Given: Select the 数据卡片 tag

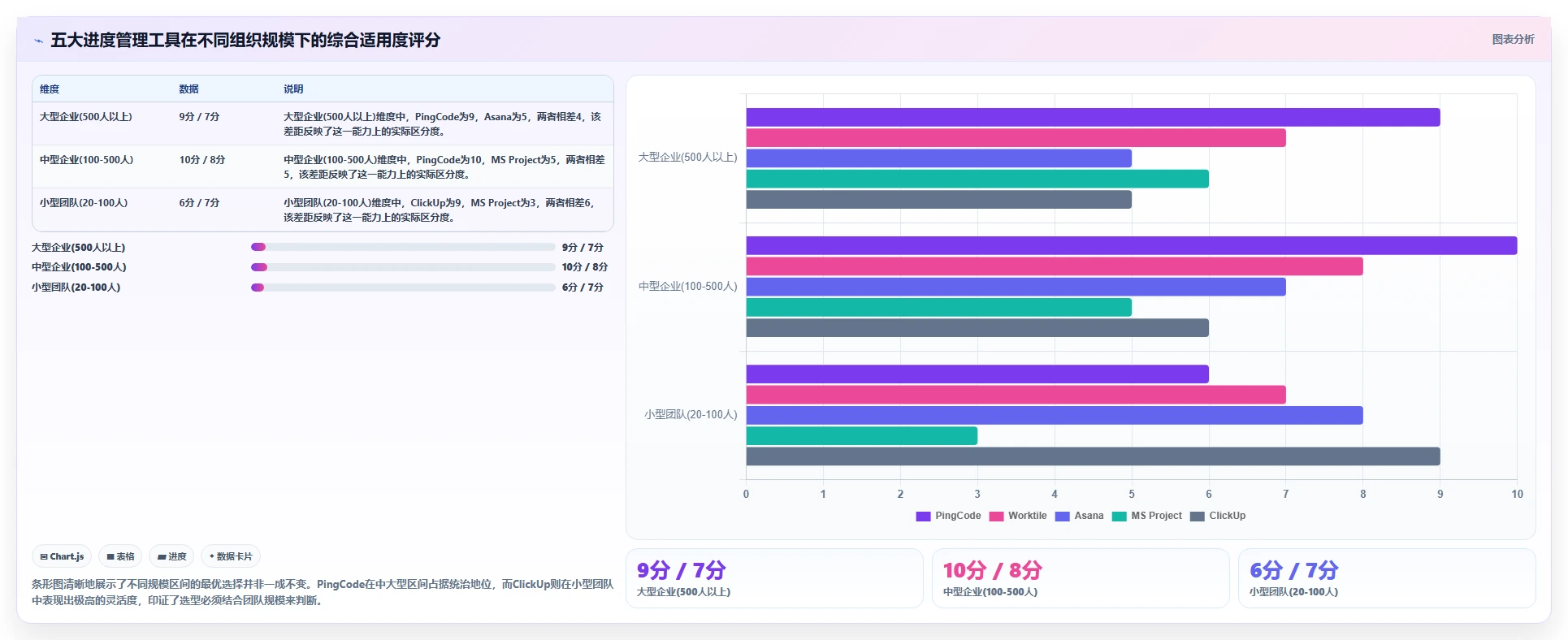Looking at the screenshot, I should coord(231,556).
